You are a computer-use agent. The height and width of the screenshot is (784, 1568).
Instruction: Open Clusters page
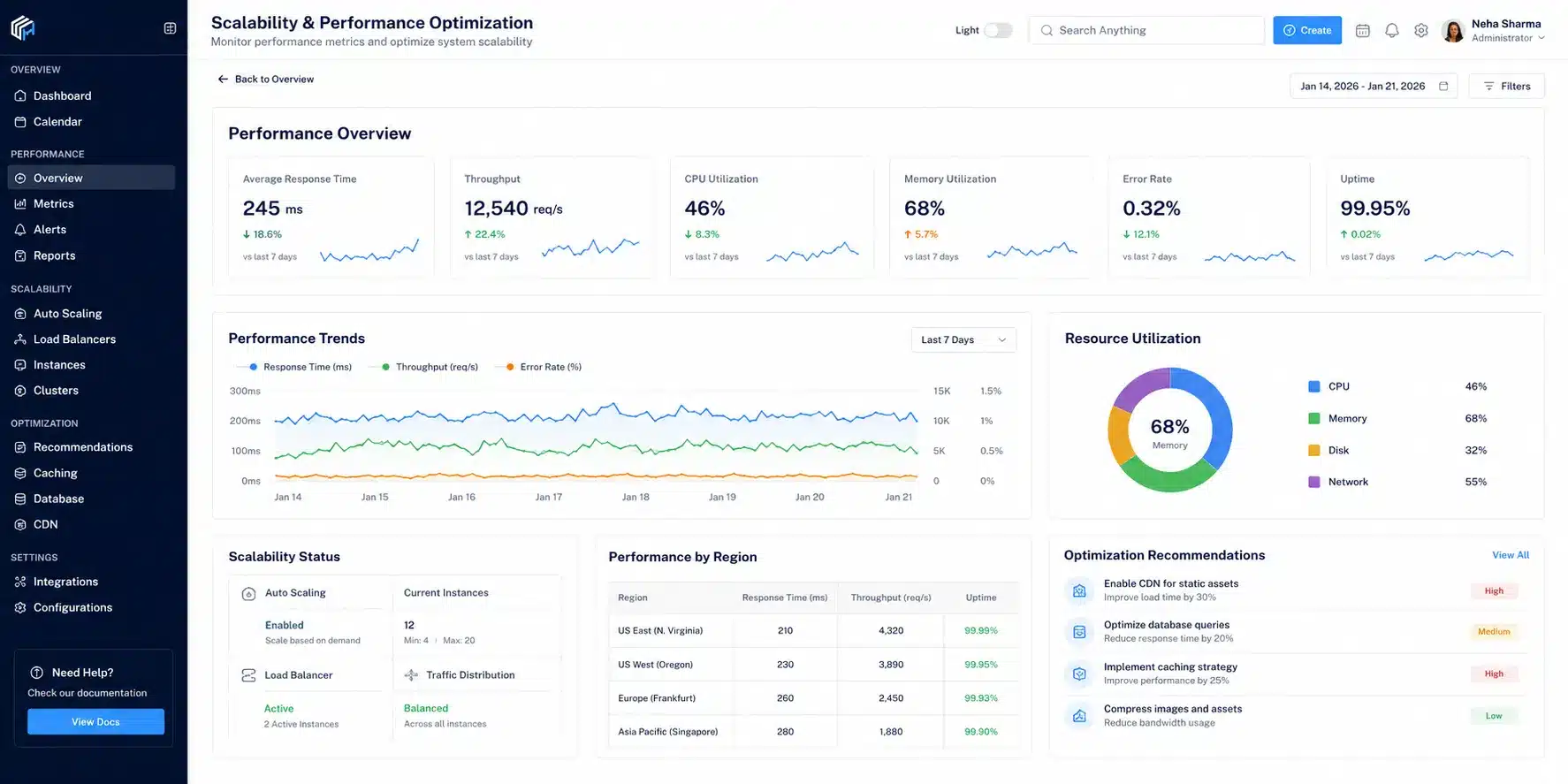pos(91,391)
